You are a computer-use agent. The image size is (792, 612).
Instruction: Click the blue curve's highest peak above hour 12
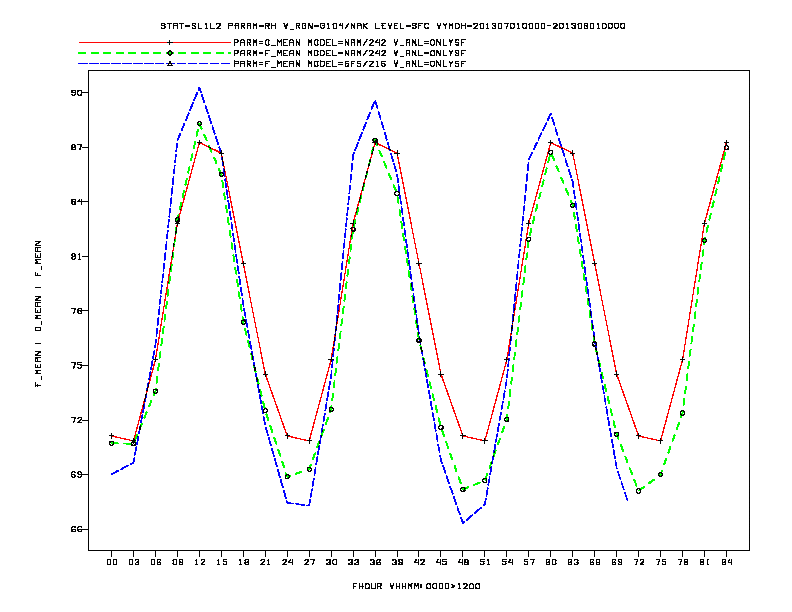(200, 88)
